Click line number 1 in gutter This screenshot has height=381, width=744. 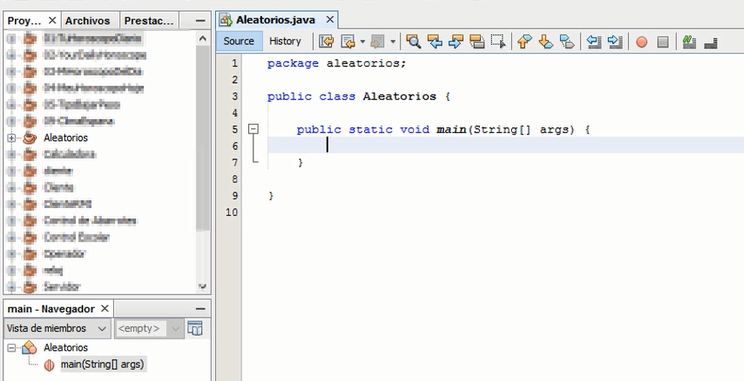click(234, 64)
